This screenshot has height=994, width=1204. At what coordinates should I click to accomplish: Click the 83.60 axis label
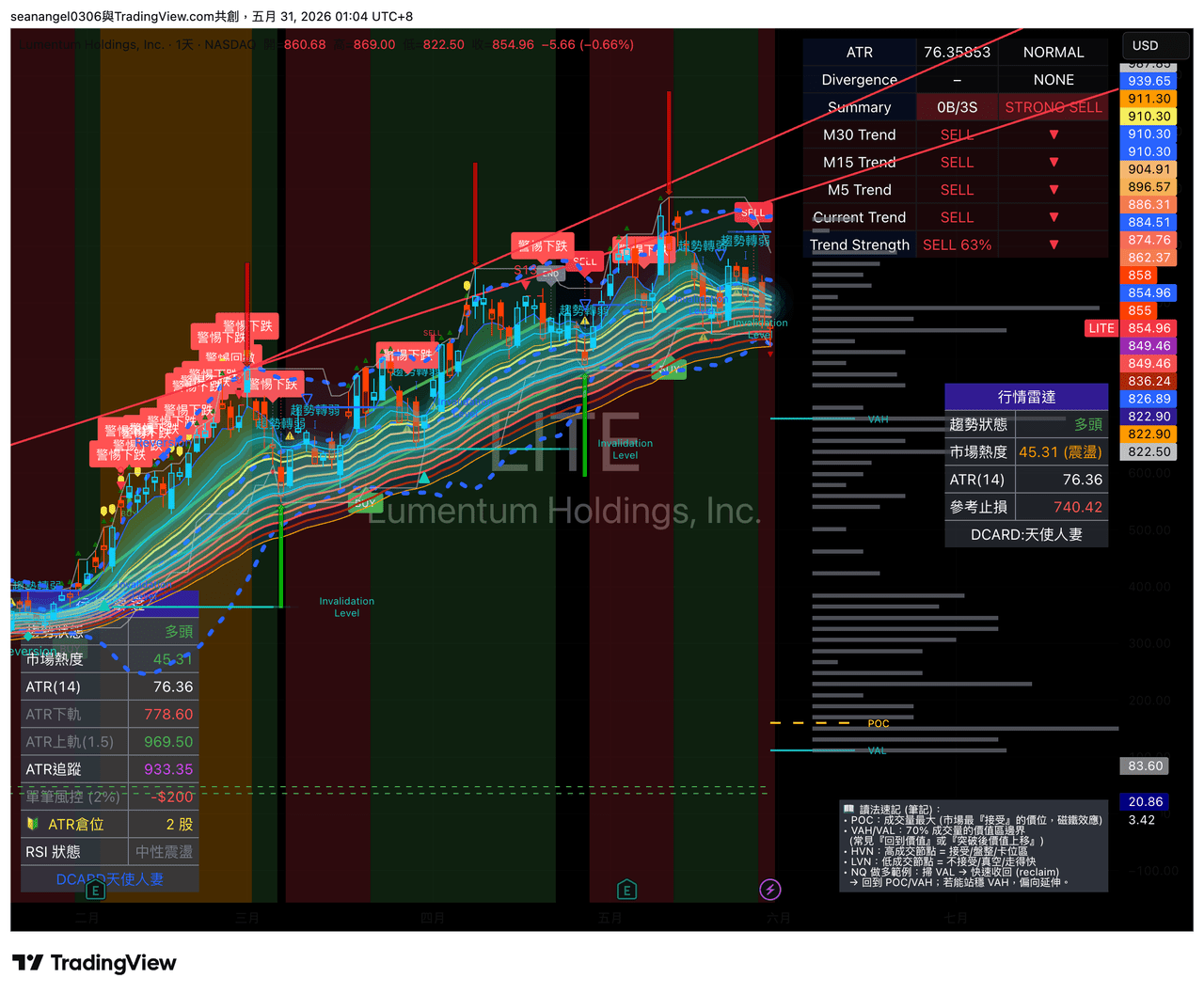(x=1145, y=766)
